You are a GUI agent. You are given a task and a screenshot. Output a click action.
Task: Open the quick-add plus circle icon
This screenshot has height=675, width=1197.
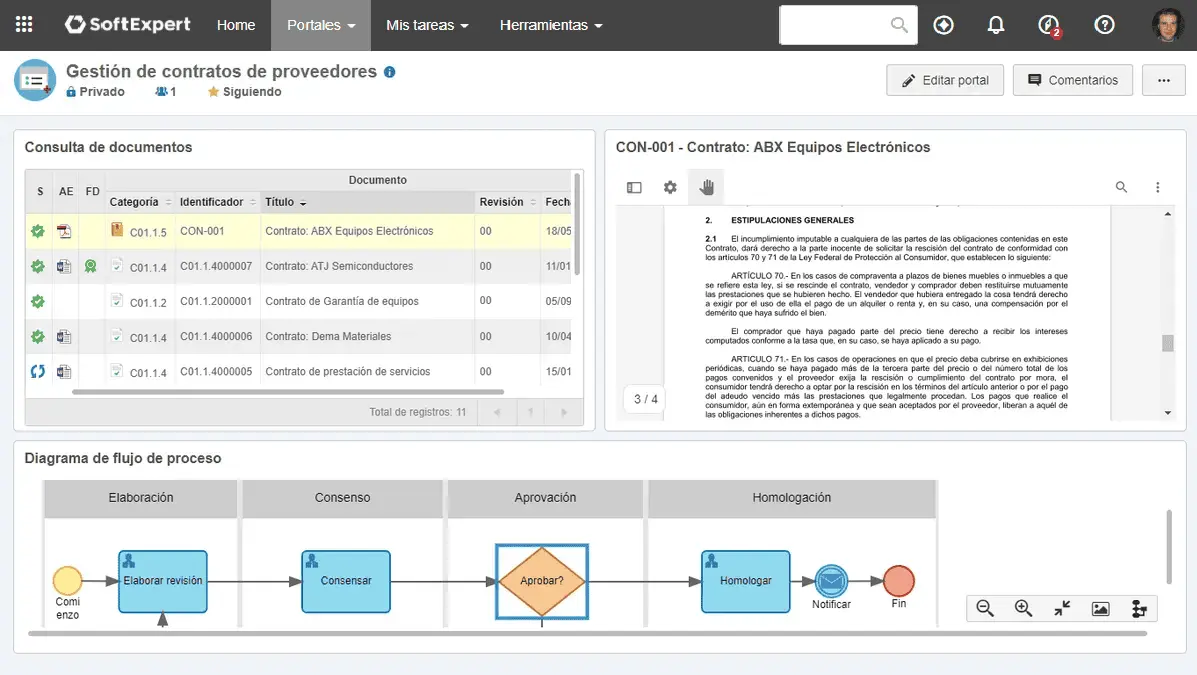point(944,24)
